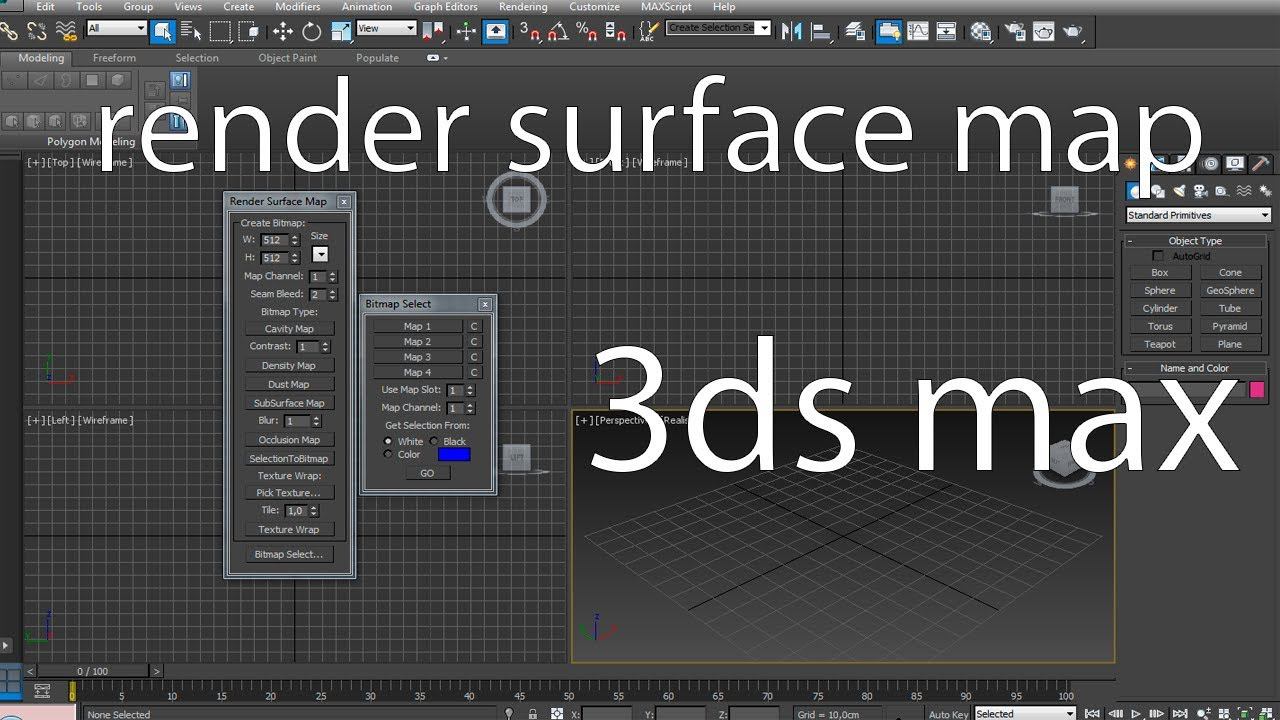The width and height of the screenshot is (1280, 720).
Task: Select Black radio in Bitmap Select
Action: (434, 441)
